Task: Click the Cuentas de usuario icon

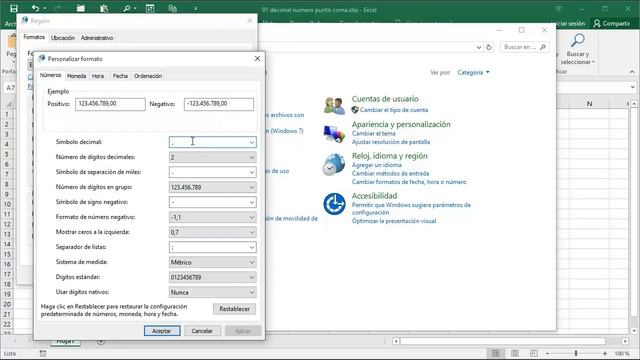Action: coord(334,105)
